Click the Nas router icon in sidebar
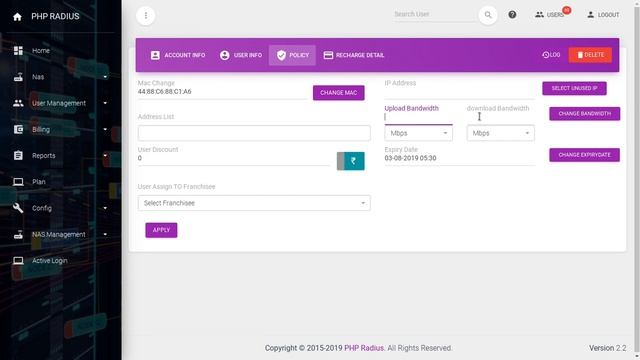The image size is (640, 360). 18,77
